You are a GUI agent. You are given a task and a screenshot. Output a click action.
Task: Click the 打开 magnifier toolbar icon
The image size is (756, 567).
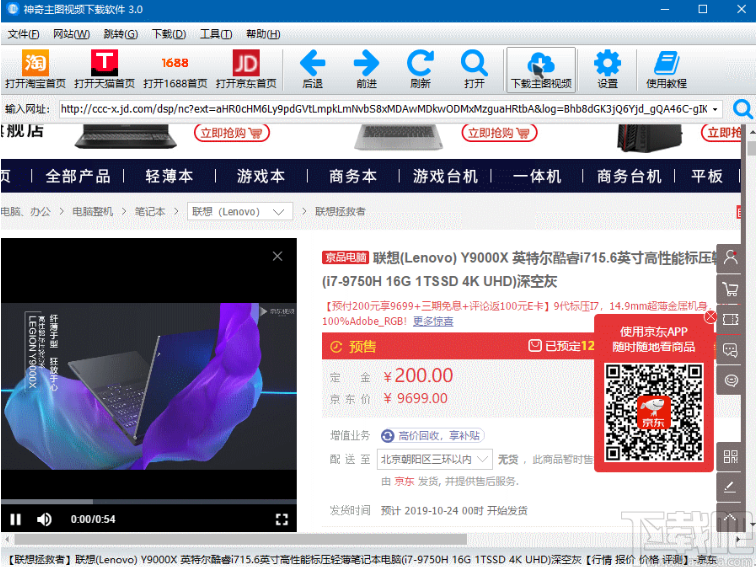coord(474,69)
